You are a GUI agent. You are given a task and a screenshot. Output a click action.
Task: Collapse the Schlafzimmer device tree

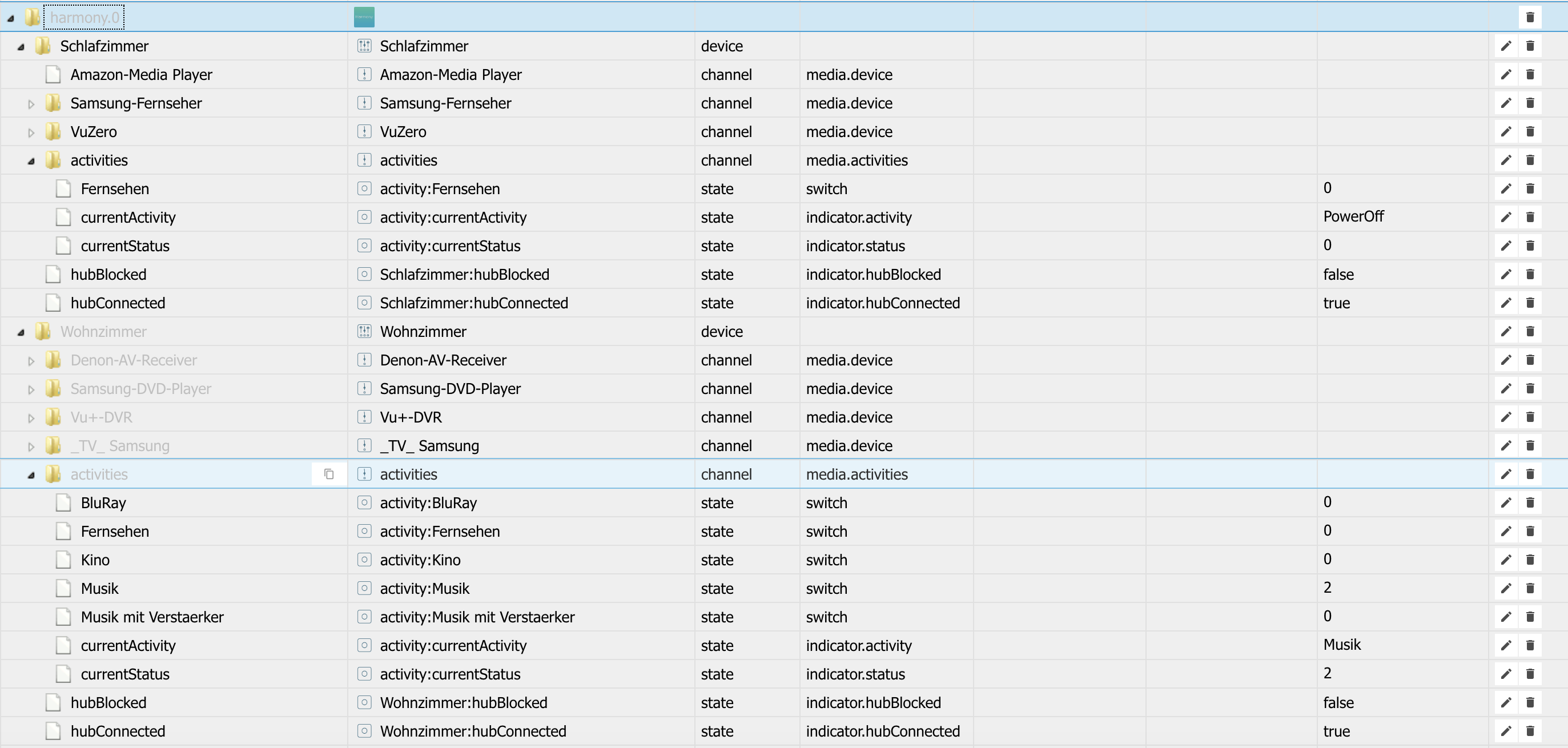[21, 47]
